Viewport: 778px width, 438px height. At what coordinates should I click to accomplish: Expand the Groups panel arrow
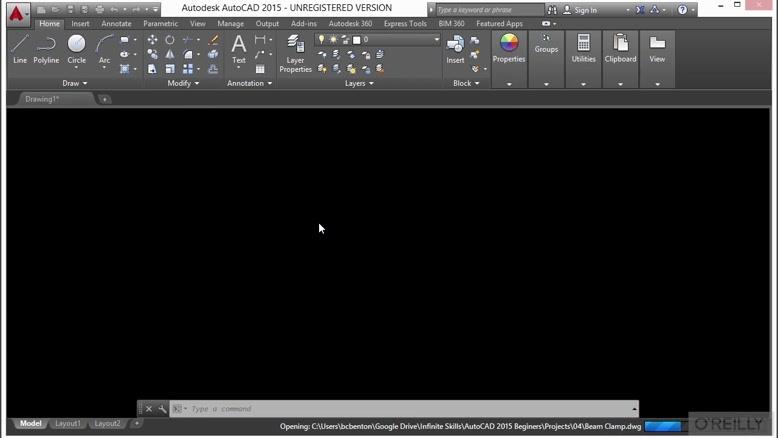point(546,84)
